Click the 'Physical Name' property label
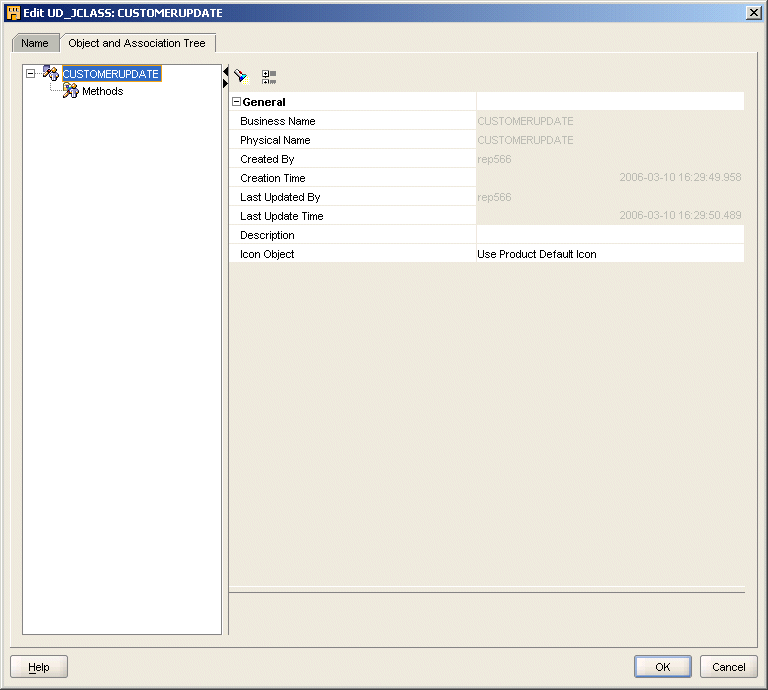 coord(275,140)
